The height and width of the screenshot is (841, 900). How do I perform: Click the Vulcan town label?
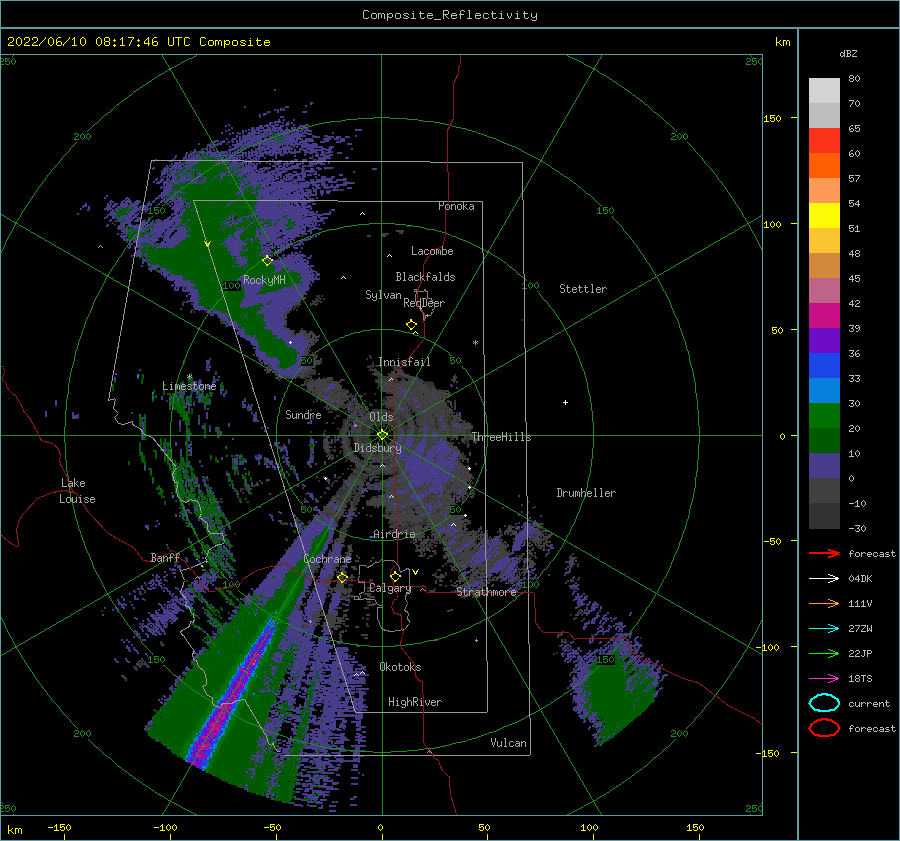pyautogui.click(x=509, y=743)
